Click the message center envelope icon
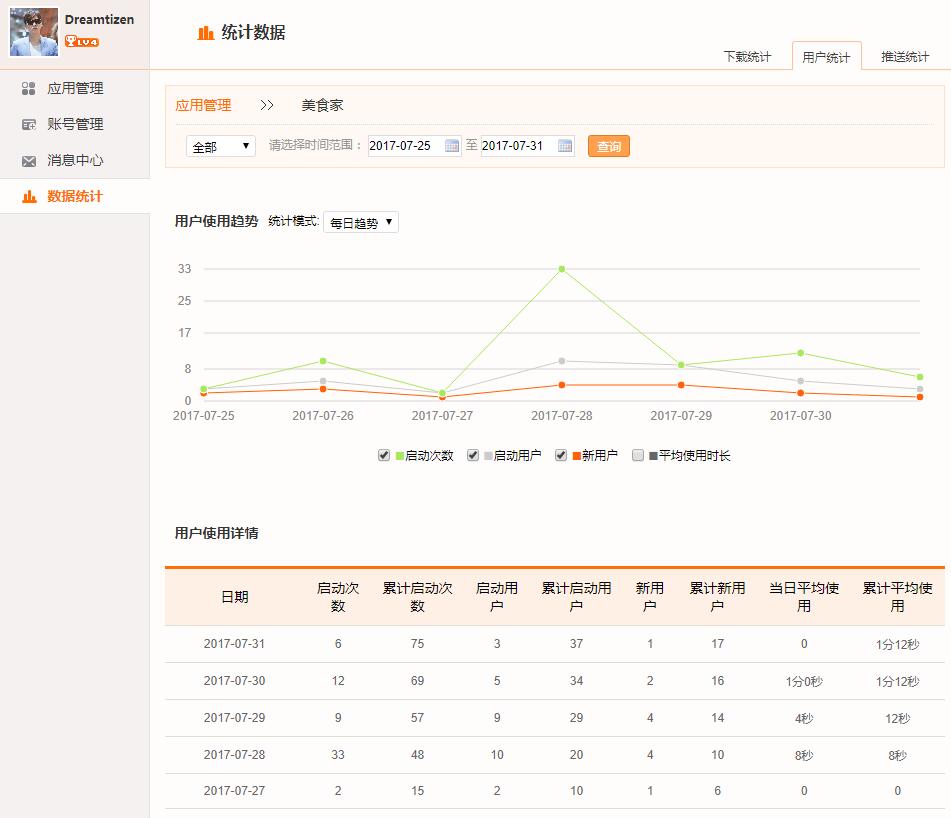This screenshot has width=951, height=818. 29,161
